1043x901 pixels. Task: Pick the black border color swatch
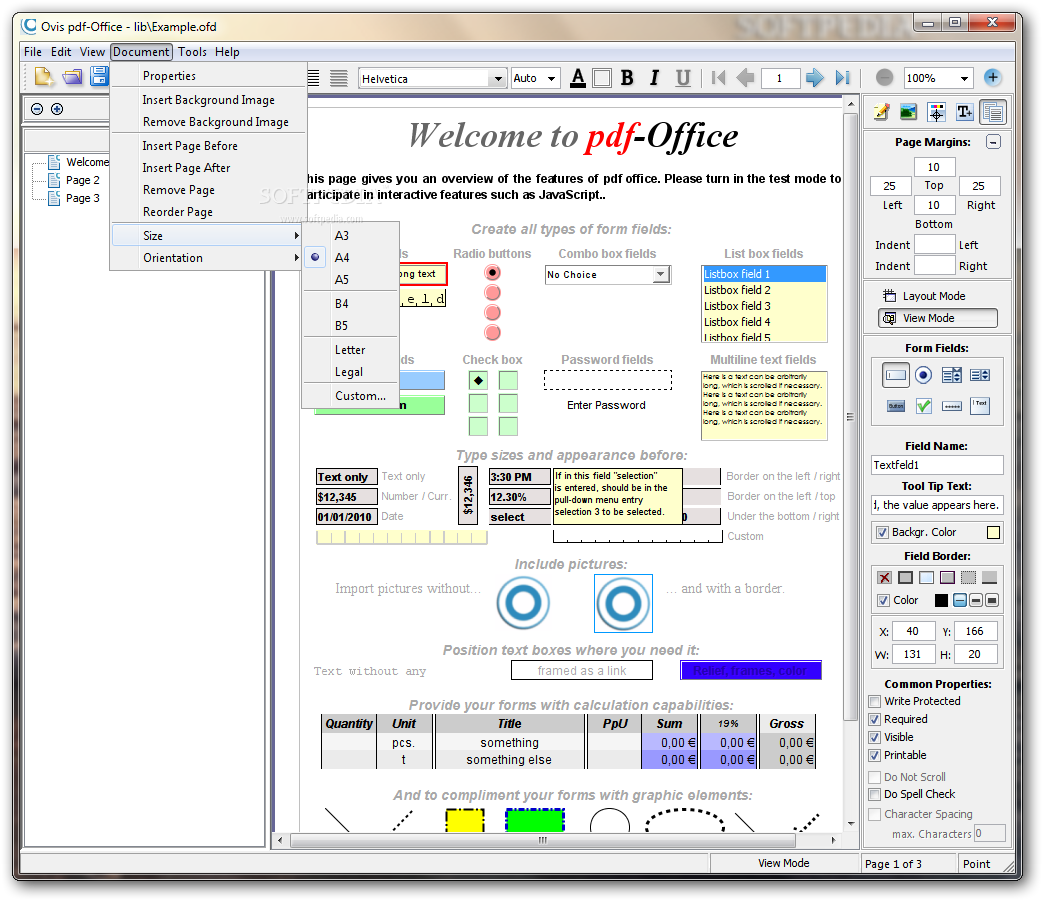[x=941, y=600]
